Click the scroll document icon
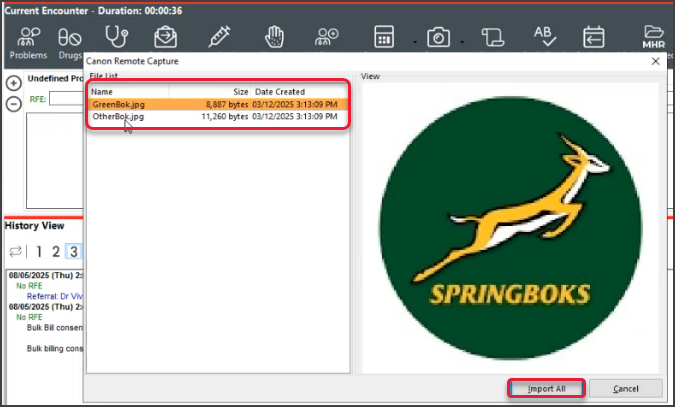Screen dimensions: 675x407 [x=492, y=37]
